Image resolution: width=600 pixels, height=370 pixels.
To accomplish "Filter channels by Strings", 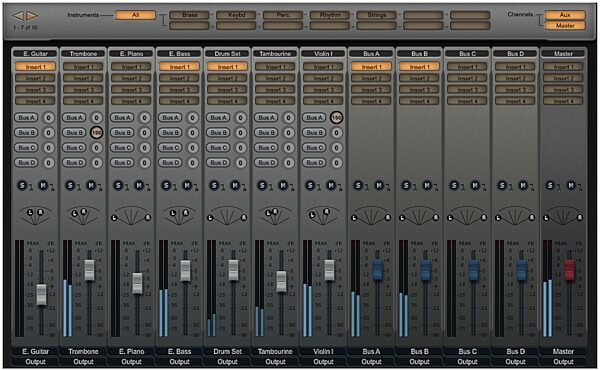I will (377, 15).
